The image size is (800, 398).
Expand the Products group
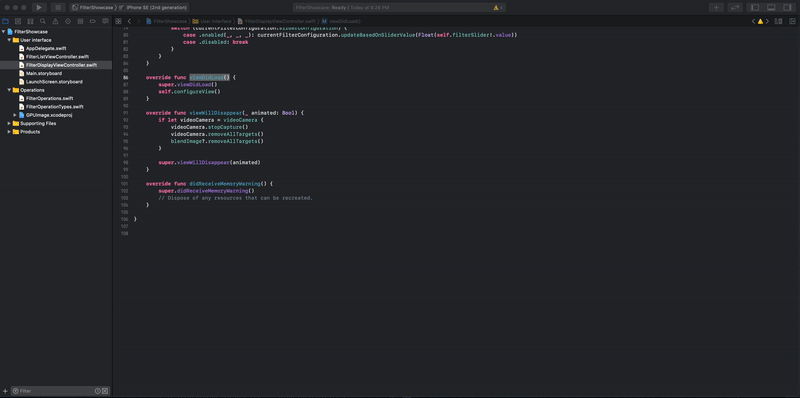point(9,132)
